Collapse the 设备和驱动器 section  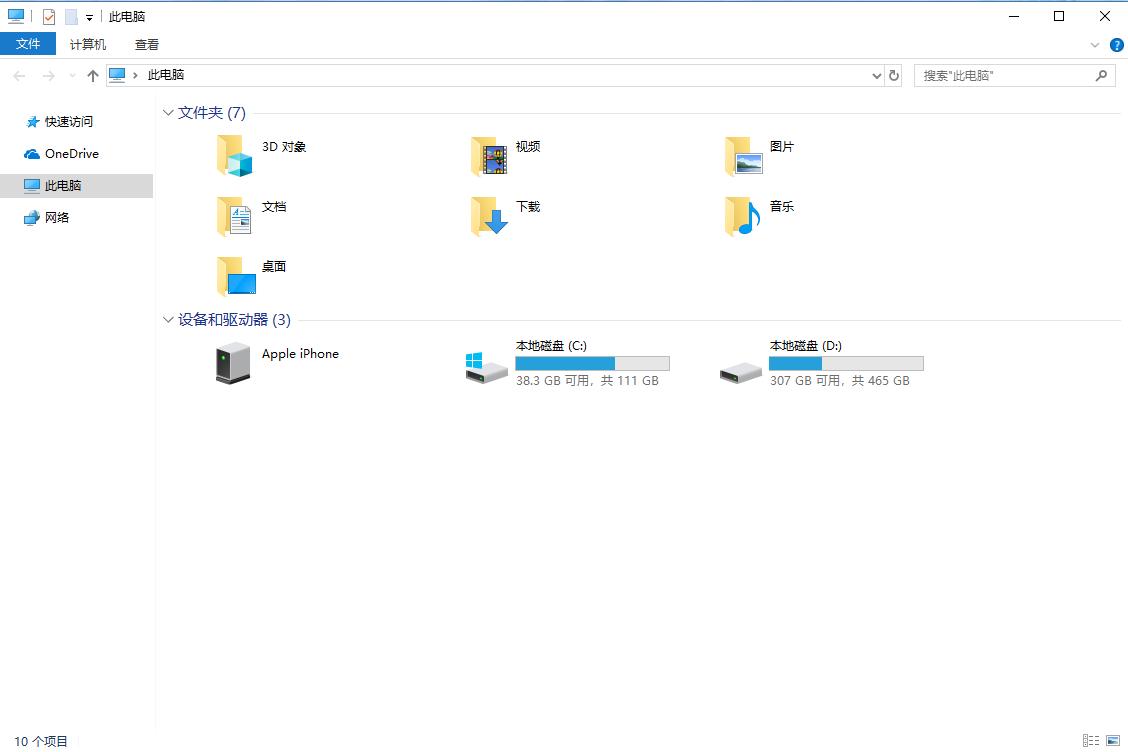pyautogui.click(x=167, y=320)
